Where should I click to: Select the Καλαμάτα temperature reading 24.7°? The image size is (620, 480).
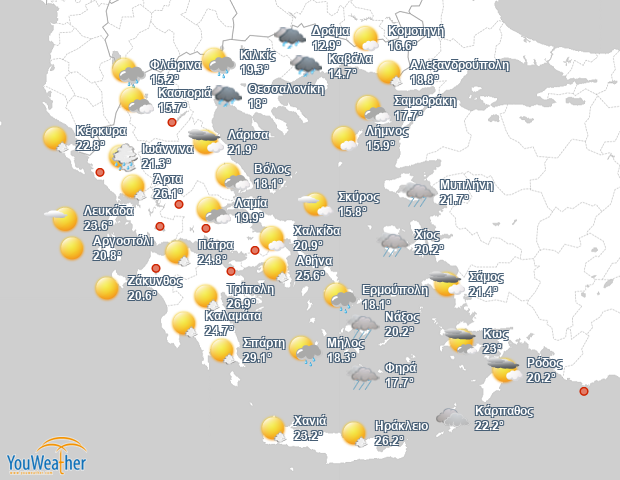pyautogui.click(x=219, y=330)
